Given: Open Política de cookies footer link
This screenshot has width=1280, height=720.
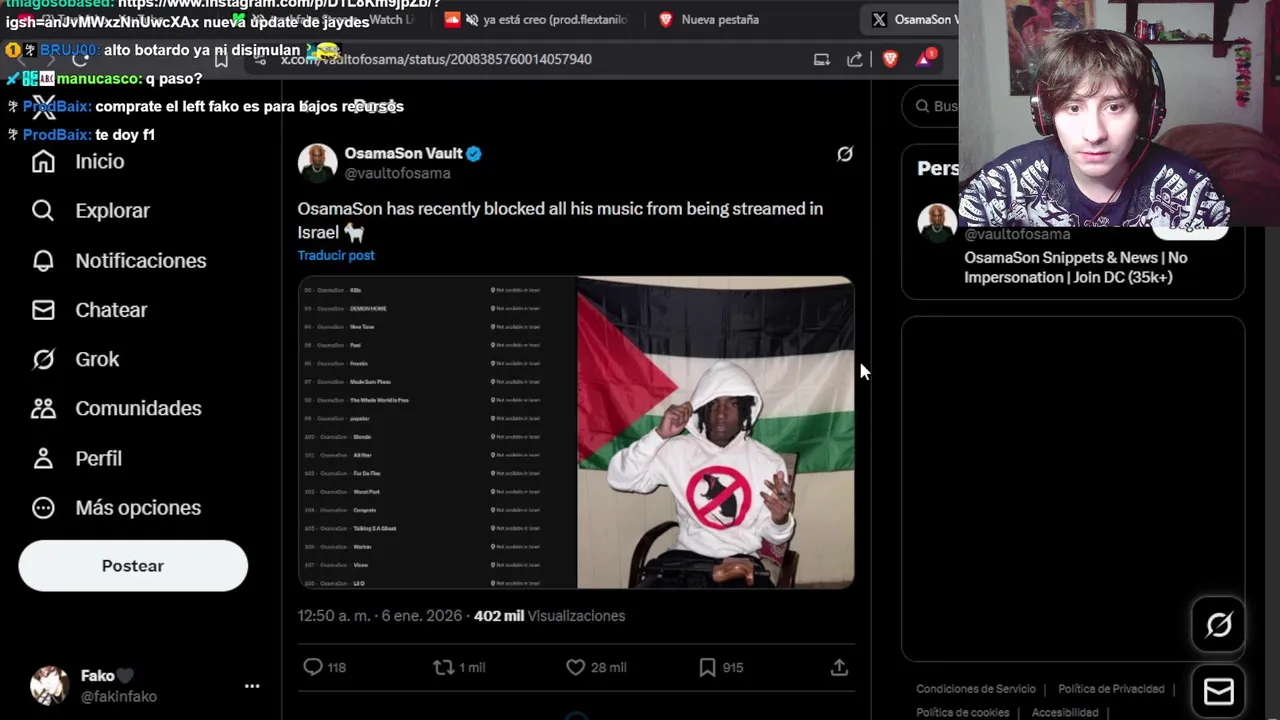Looking at the screenshot, I should tap(963, 712).
